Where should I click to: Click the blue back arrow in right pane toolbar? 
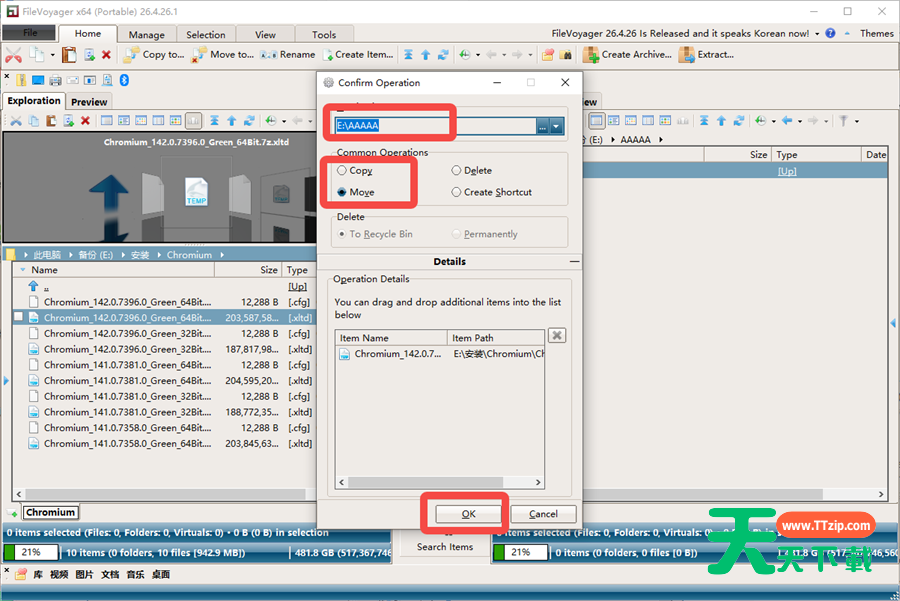pyautogui.click(x=787, y=121)
